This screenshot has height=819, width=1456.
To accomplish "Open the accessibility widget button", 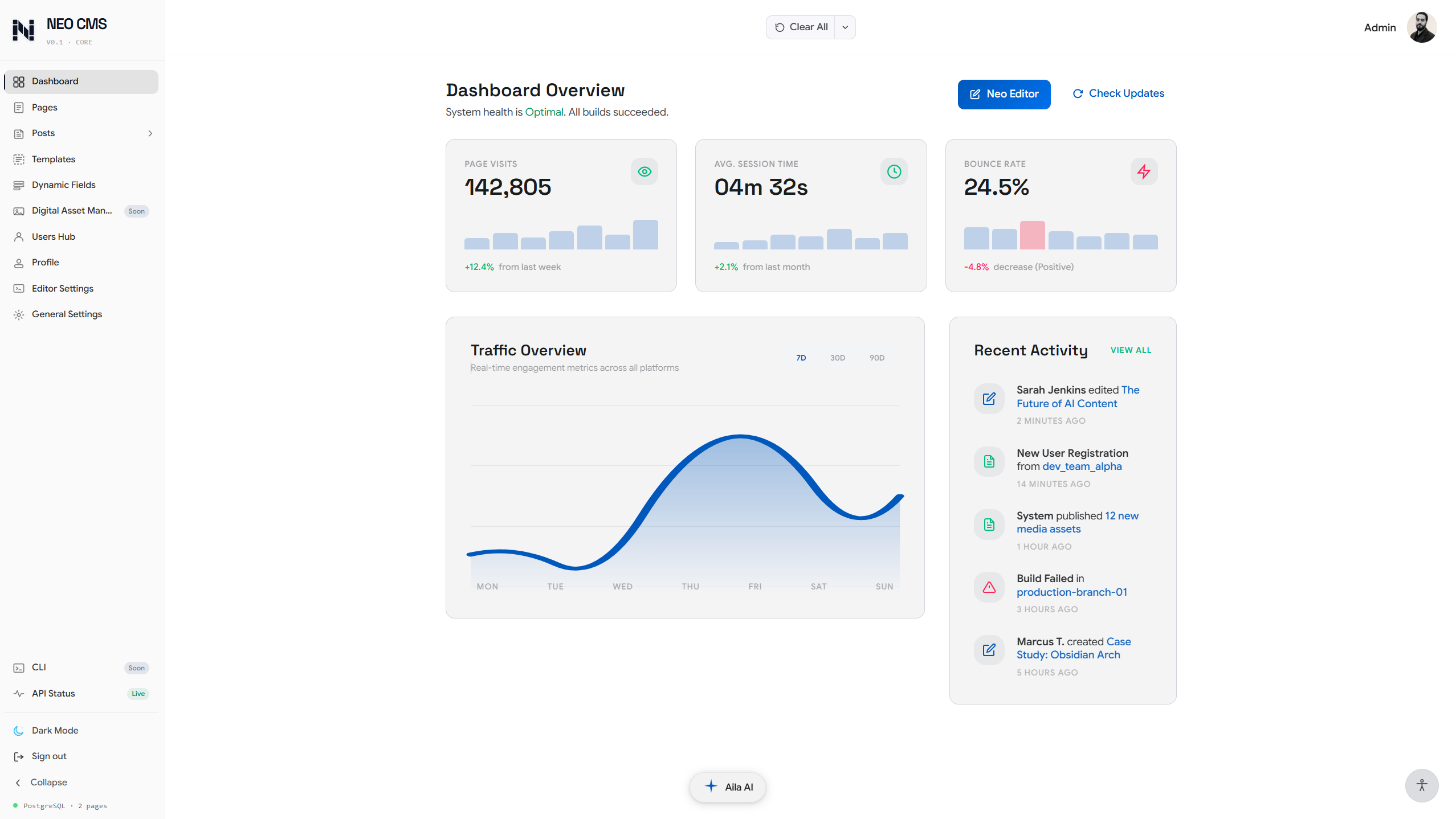I will click(1421, 785).
